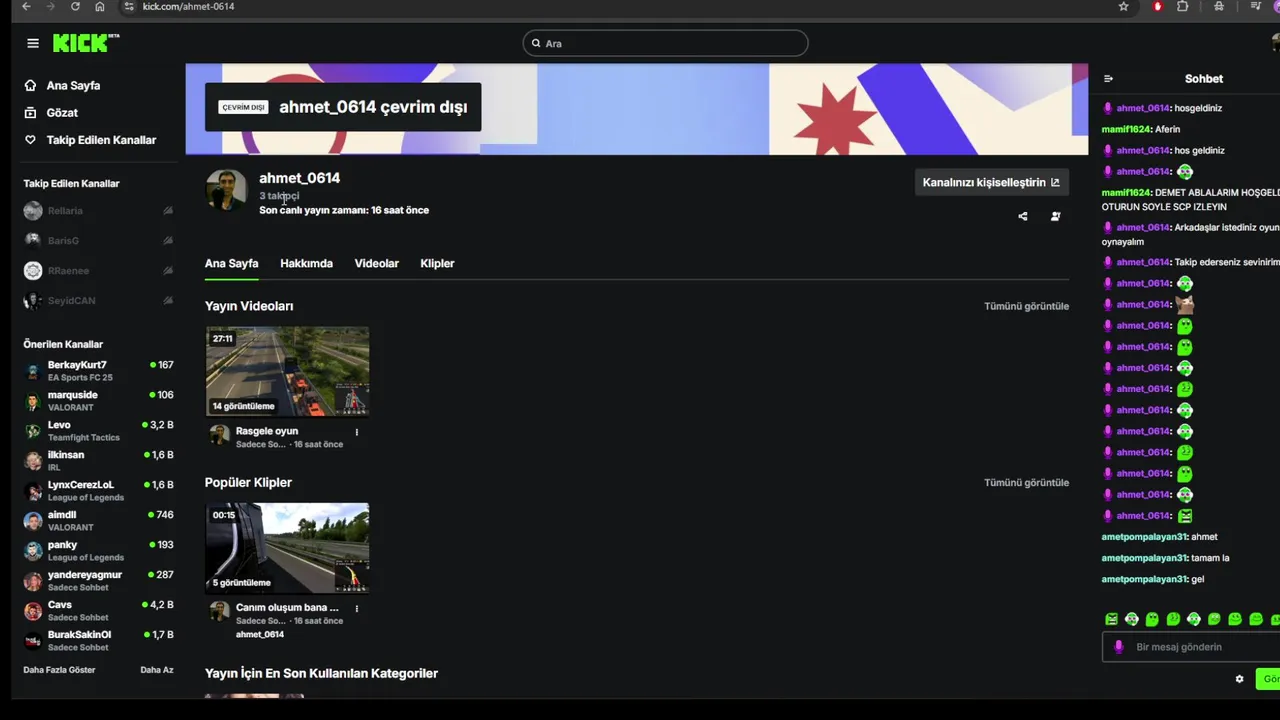Click Tümünü görüntüle for Yayın Videoları
This screenshot has height=720, width=1280.
click(x=1026, y=306)
